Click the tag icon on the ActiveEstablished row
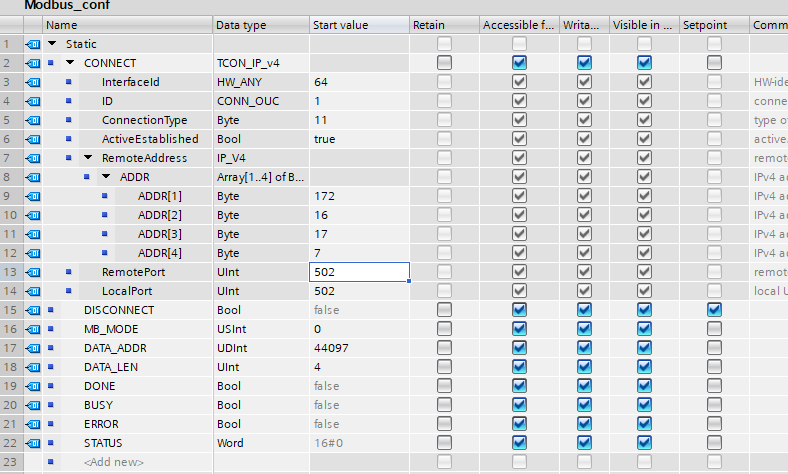 point(33,139)
